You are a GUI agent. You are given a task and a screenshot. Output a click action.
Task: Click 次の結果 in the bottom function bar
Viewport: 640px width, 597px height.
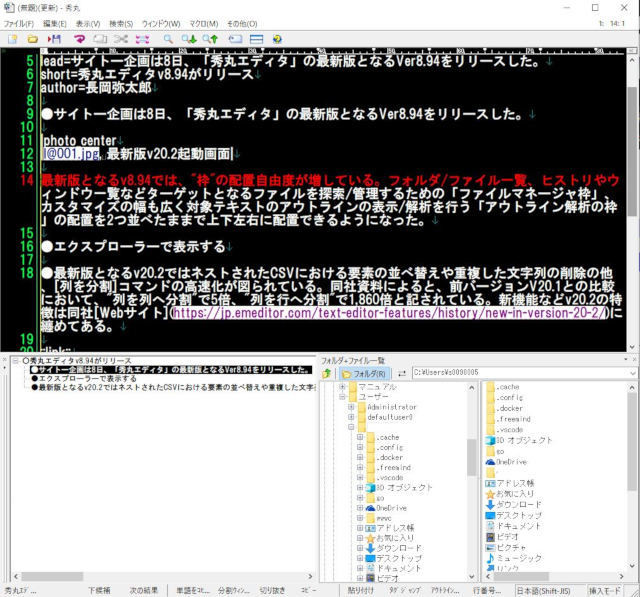(x=144, y=590)
